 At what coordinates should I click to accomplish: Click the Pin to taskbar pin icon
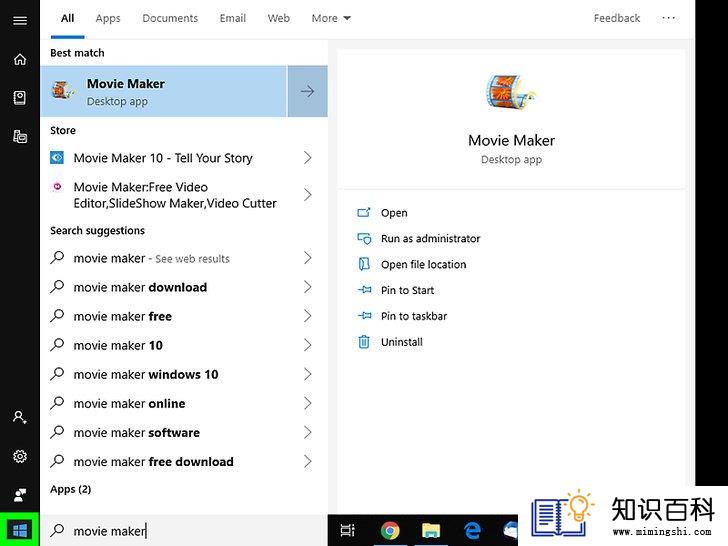click(x=364, y=316)
